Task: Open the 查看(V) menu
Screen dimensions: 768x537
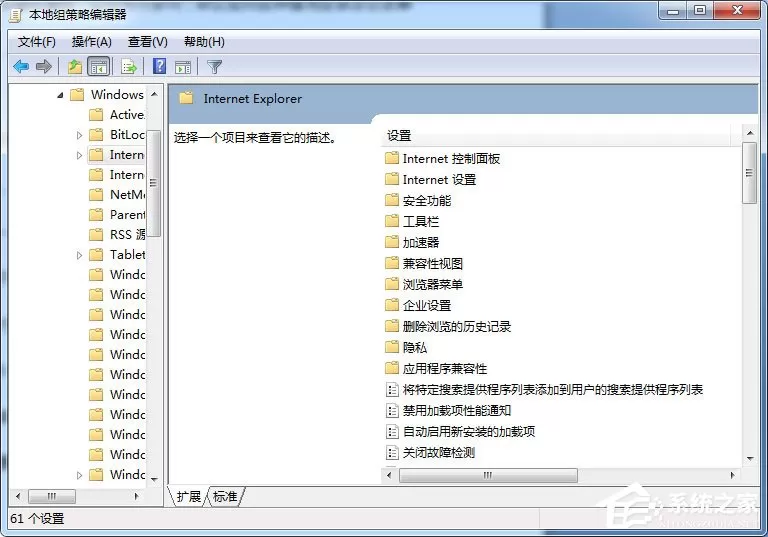Action: 147,42
